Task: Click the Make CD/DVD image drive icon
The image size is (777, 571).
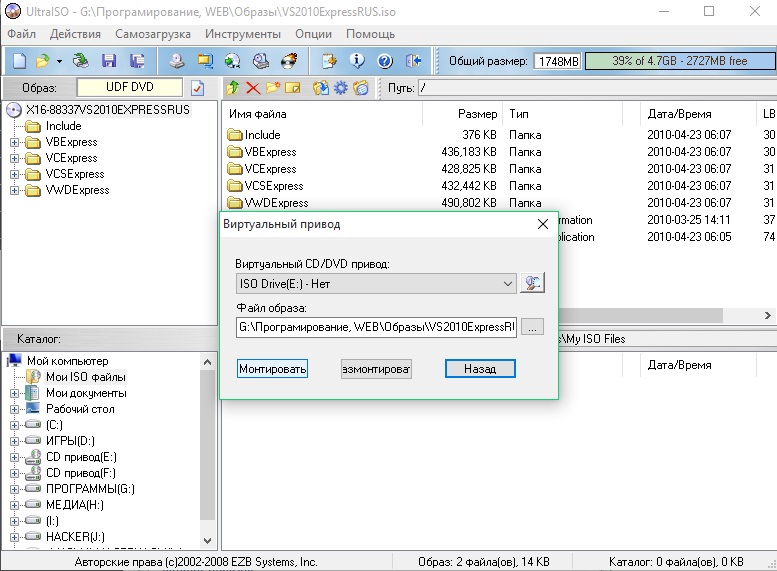Action: coord(177,61)
